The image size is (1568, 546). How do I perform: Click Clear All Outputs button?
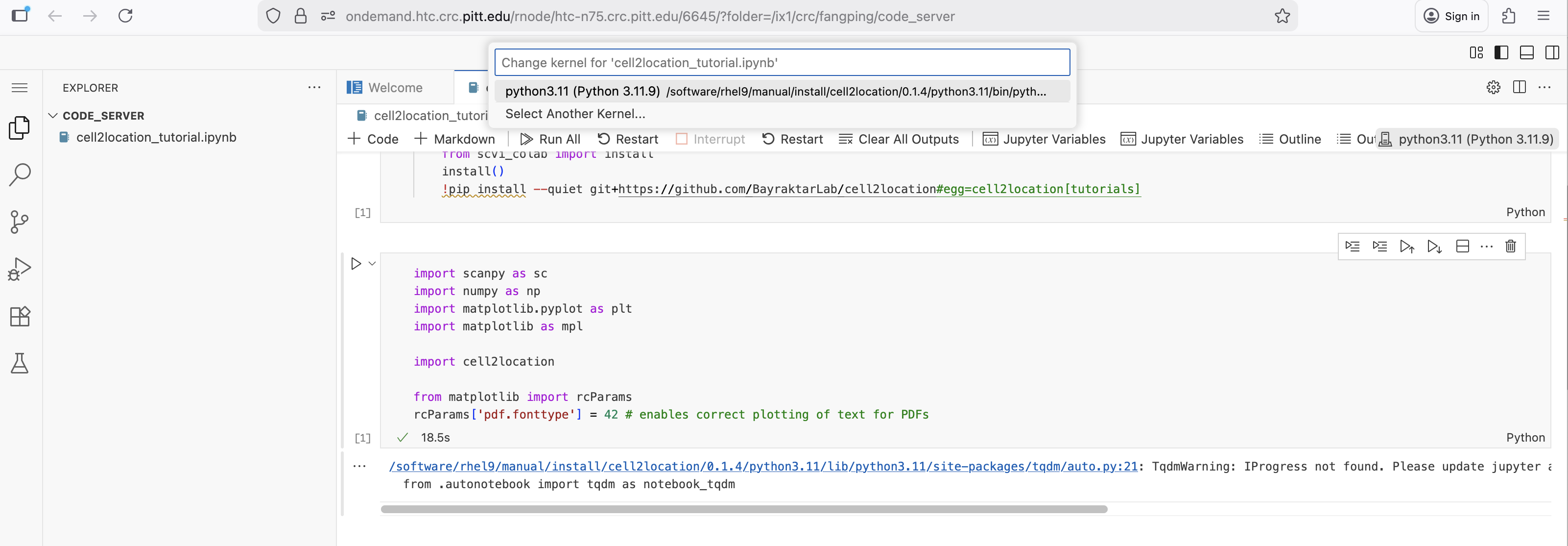click(x=899, y=140)
